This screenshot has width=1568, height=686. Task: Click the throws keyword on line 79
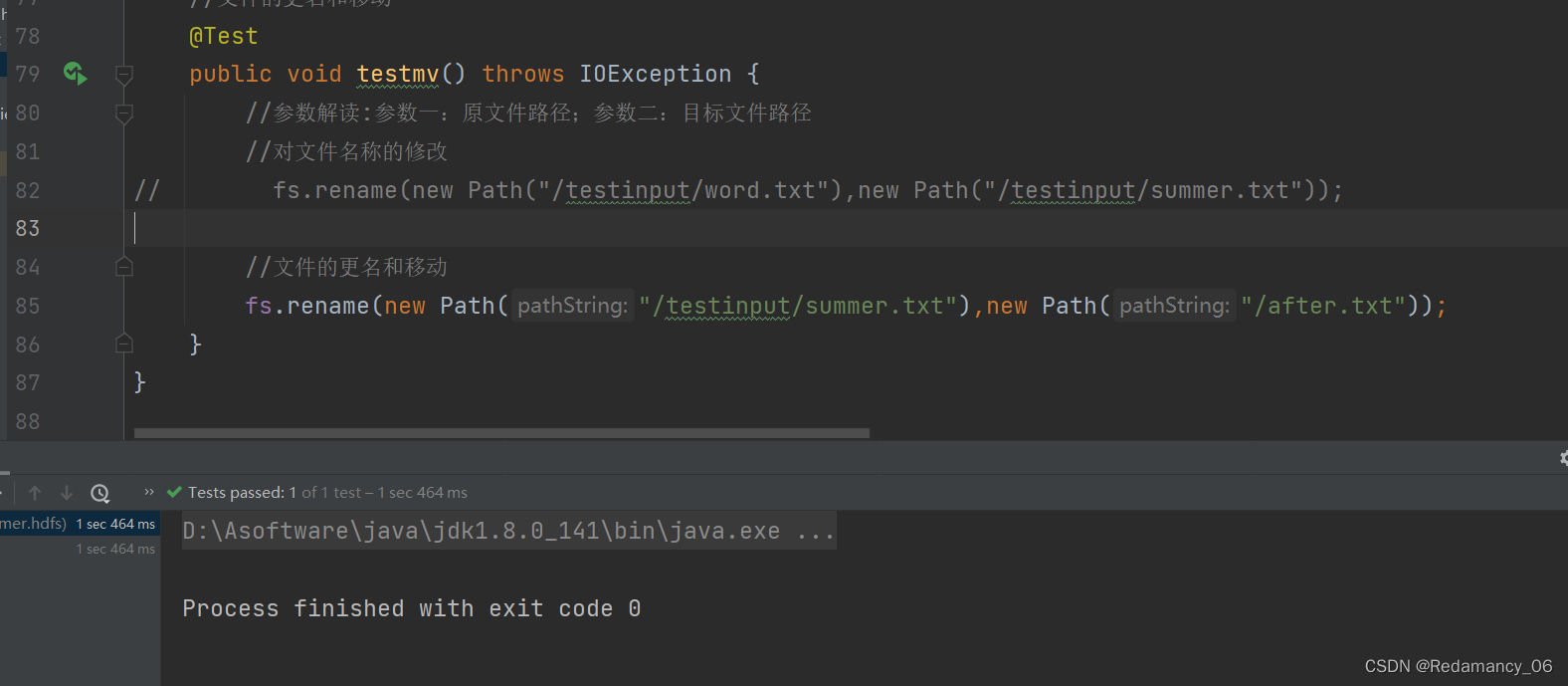523,74
